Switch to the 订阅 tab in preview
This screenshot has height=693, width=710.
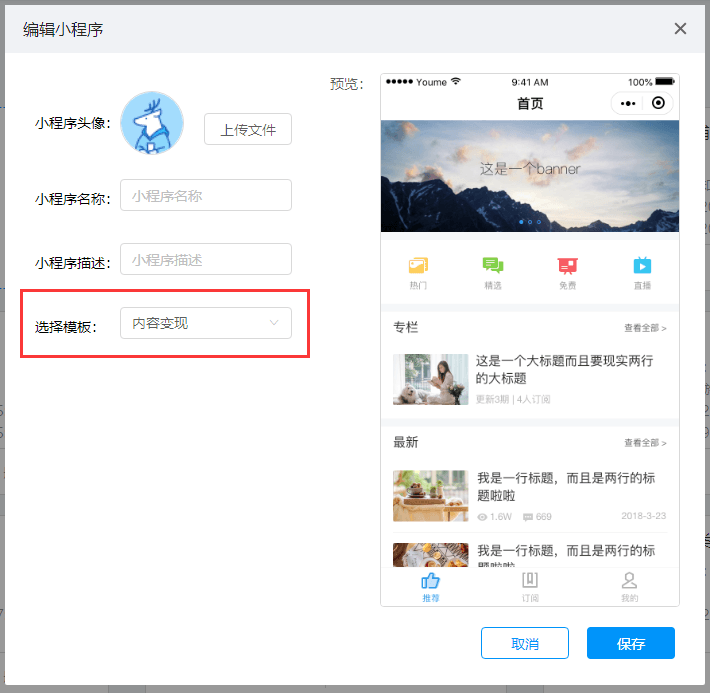[530, 587]
